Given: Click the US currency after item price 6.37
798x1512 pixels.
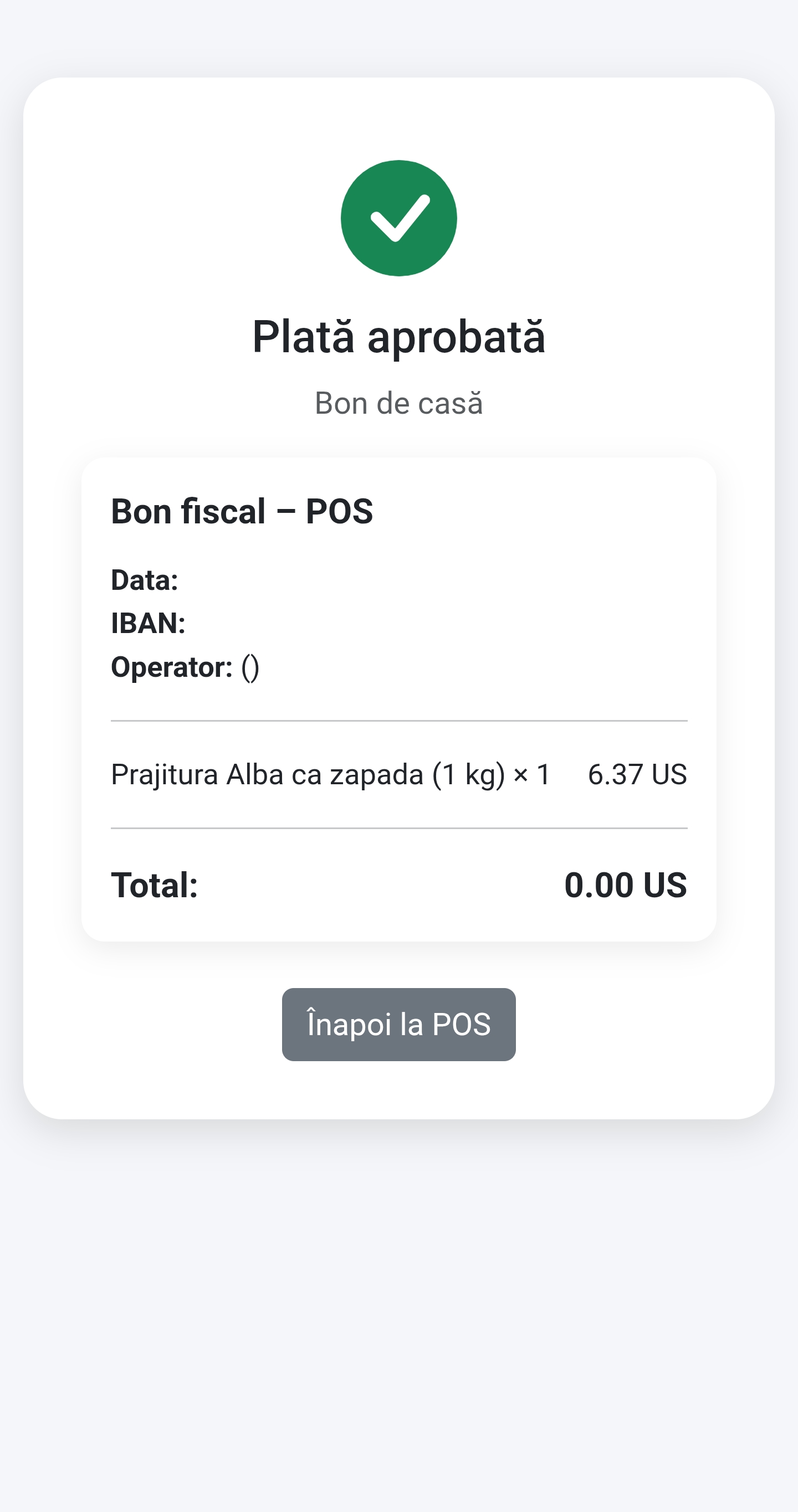Looking at the screenshot, I should tap(669, 774).
